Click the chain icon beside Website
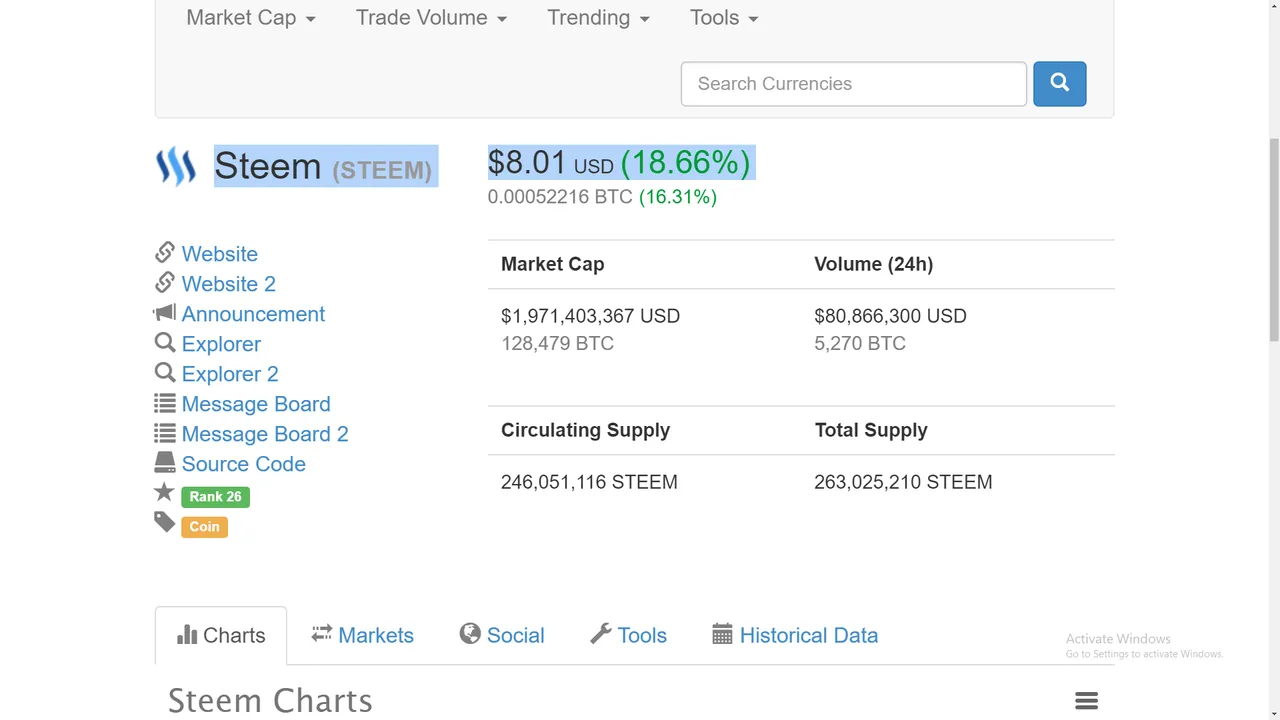This screenshot has height=720, width=1280. point(165,252)
